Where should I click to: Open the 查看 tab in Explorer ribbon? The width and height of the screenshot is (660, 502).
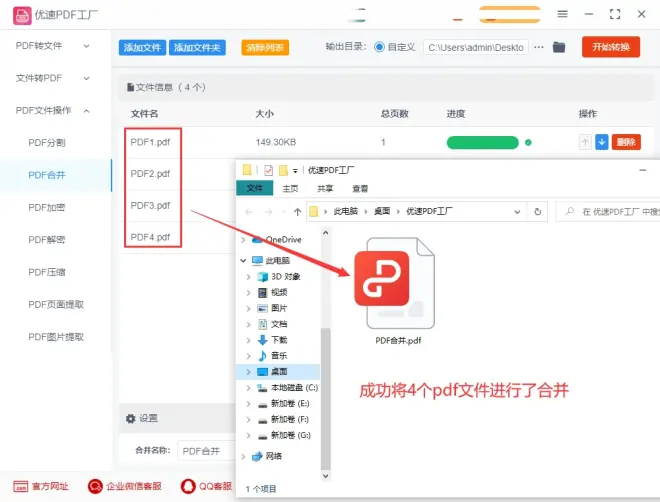pos(360,189)
